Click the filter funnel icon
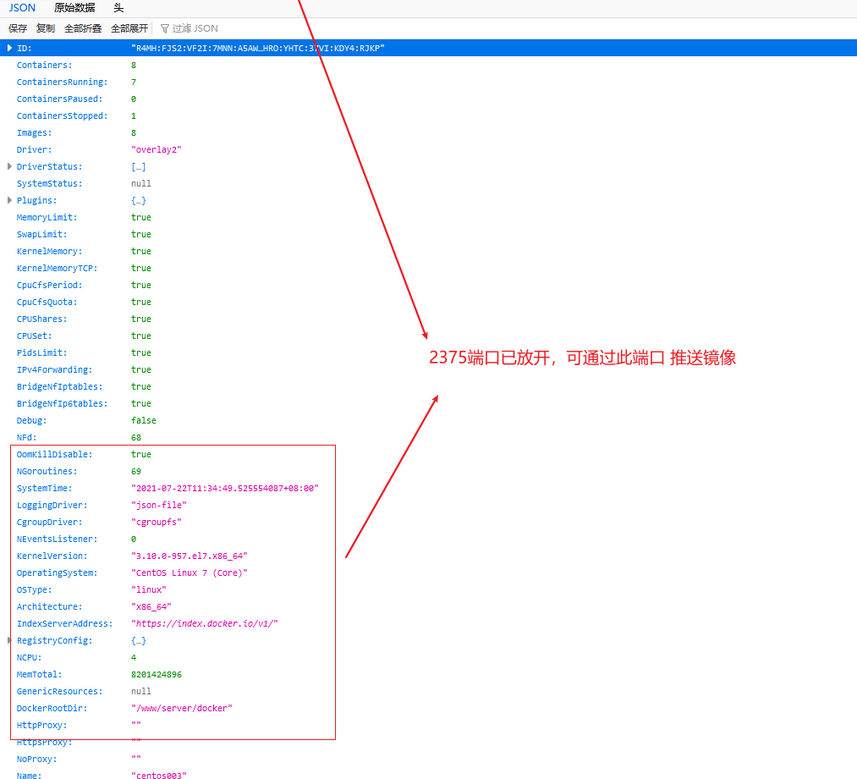 coord(165,28)
